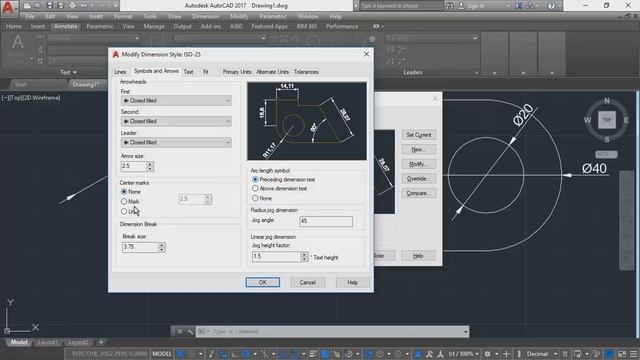Select None radio button under Center marks
Viewport: 640px width, 360px height.
pos(124,191)
